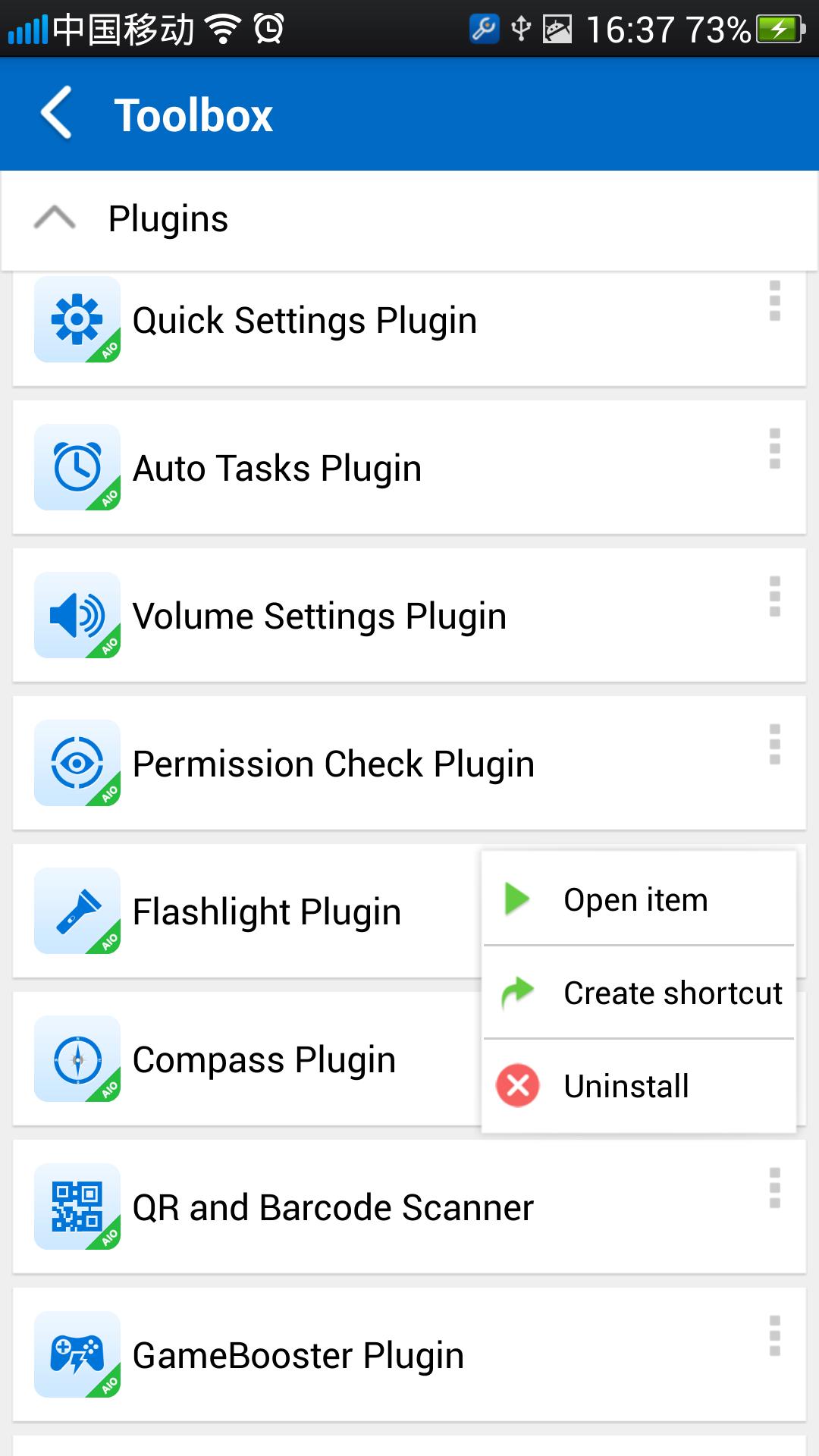Tap the QR and Barcode Scanner icon
819x1456 pixels.
click(77, 1207)
